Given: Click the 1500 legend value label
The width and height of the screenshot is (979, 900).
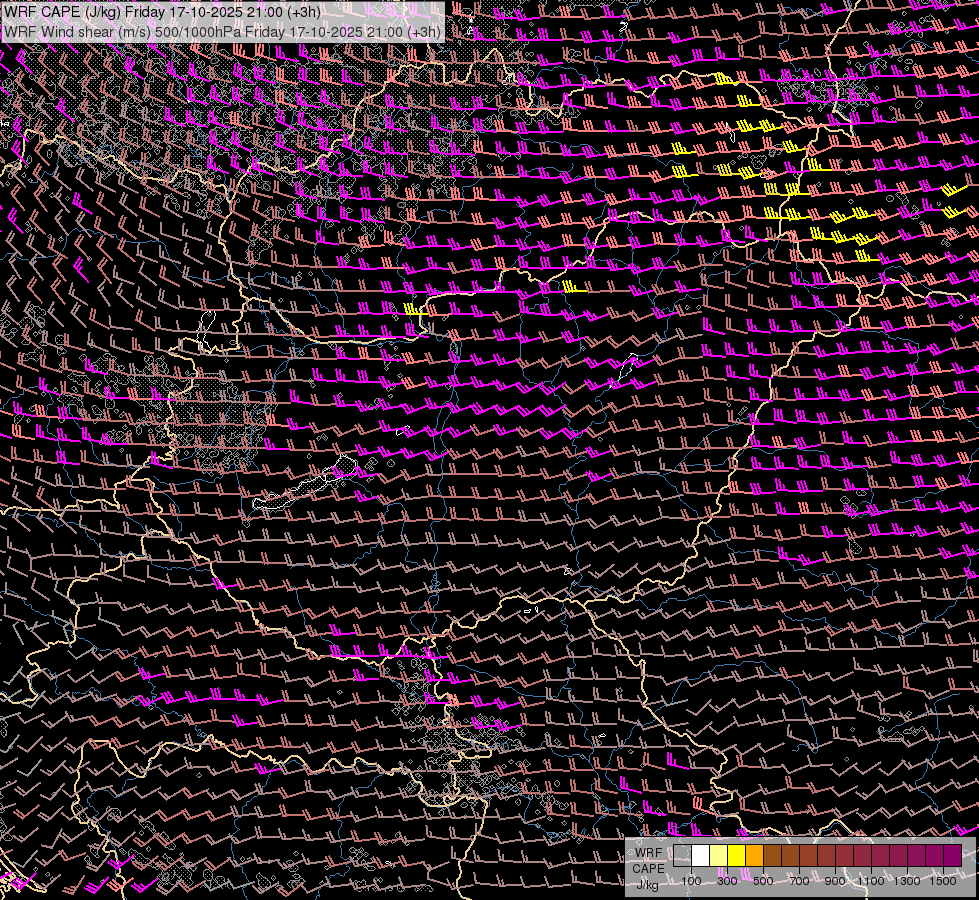Looking at the screenshot, I should pos(943,881).
